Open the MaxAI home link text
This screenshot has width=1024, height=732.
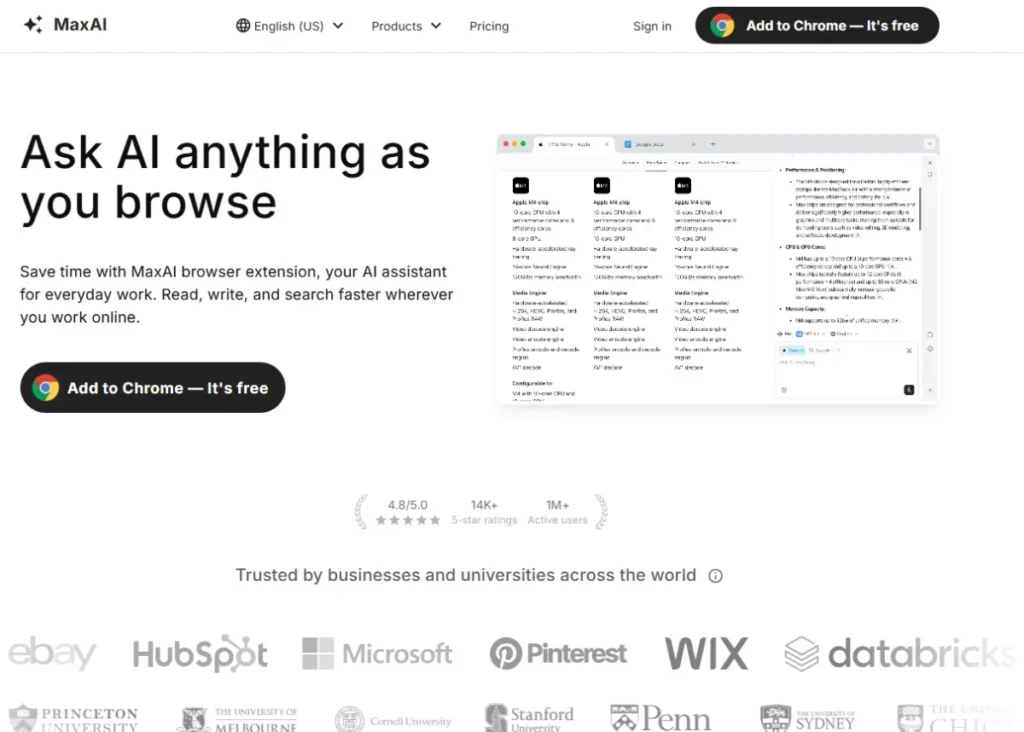tap(80, 25)
